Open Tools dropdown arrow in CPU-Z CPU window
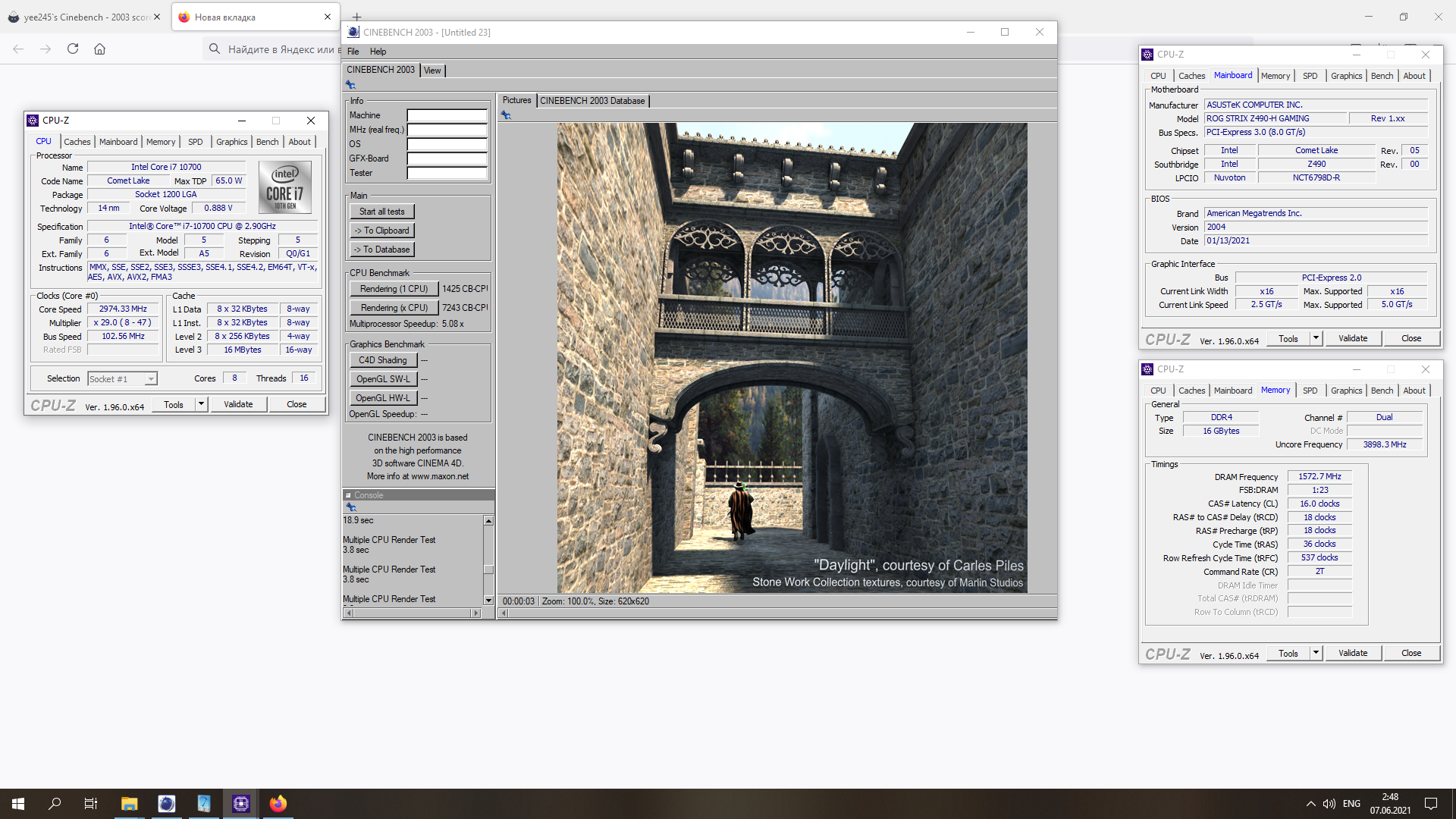This screenshot has height=819, width=1456. (202, 404)
